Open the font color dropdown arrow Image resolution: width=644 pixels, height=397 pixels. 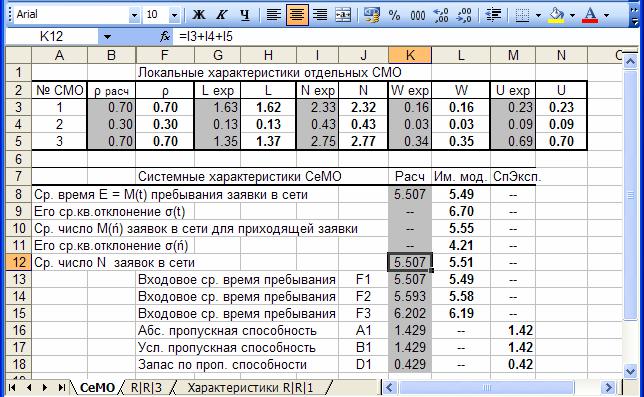(x=607, y=16)
